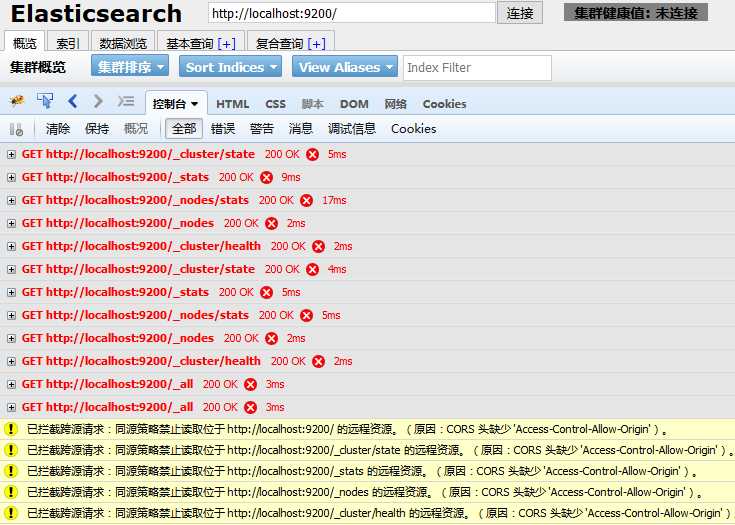This screenshot has width=735, height=525.
Task: Click the warning icon for _nodes CORS message
Action: click(x=11, y=492)
